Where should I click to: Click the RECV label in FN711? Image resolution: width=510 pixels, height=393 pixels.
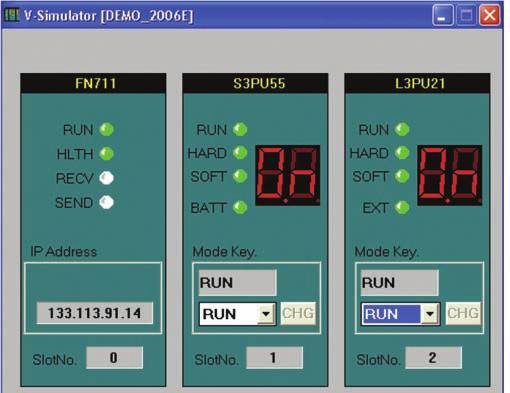(74, 178)
